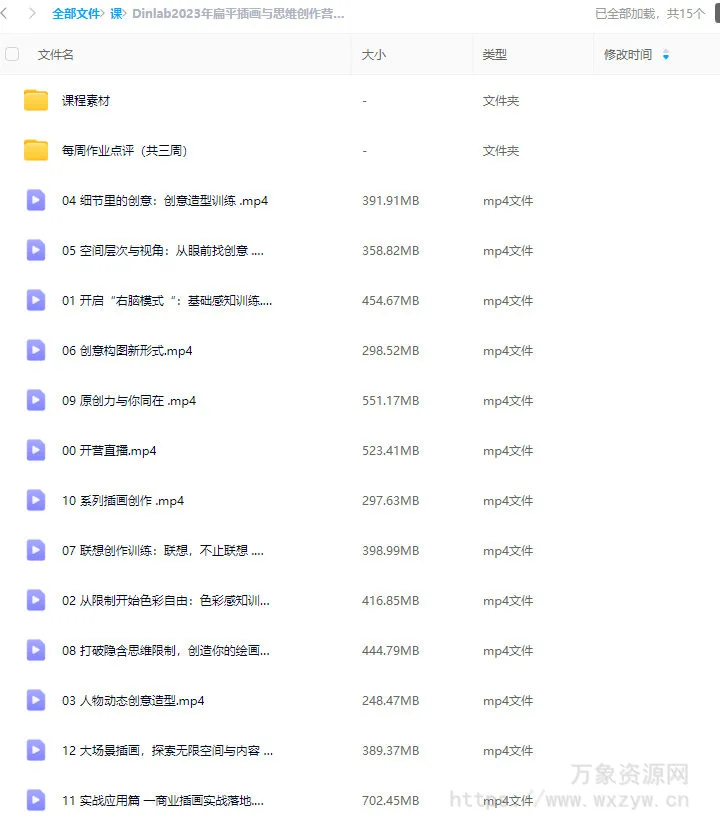Screen dimensions: 720x834
Task: Select the 12 大场景插画 file row
Action: click(x=360, y=750)
